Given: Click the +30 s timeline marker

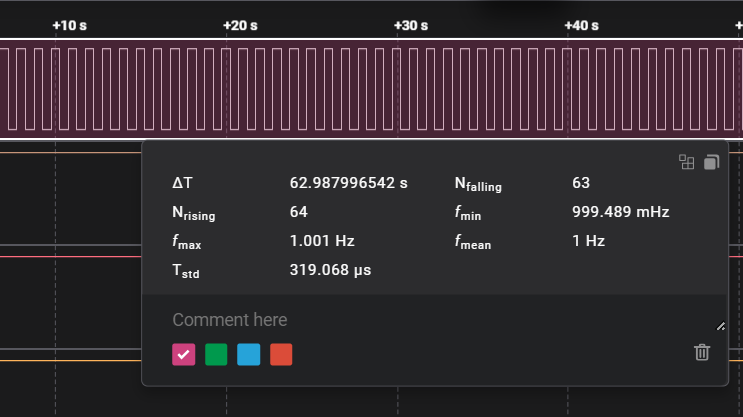Looking at the screenshot, I should pyautogui.click(x=411, y=25).
